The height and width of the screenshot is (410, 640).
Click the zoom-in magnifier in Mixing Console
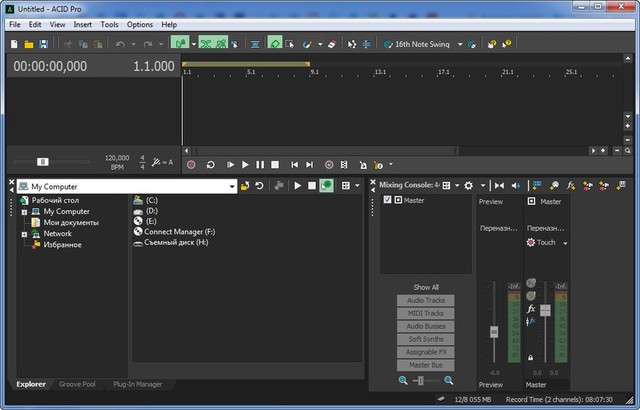pos(448,380)
